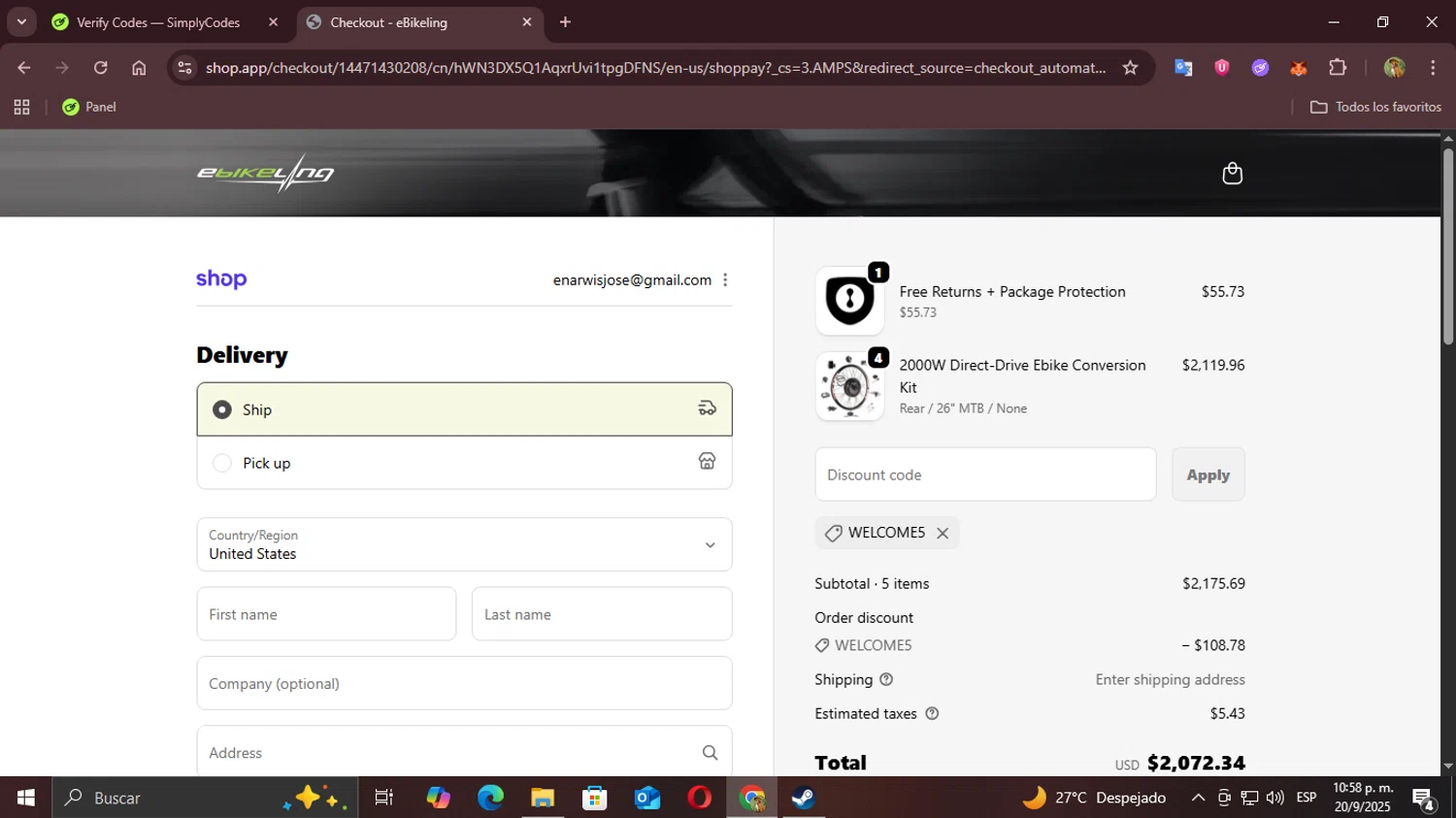The image size is (1456, 818).
Task: Click the store icon in Pick up option
Action: (708, 461)
